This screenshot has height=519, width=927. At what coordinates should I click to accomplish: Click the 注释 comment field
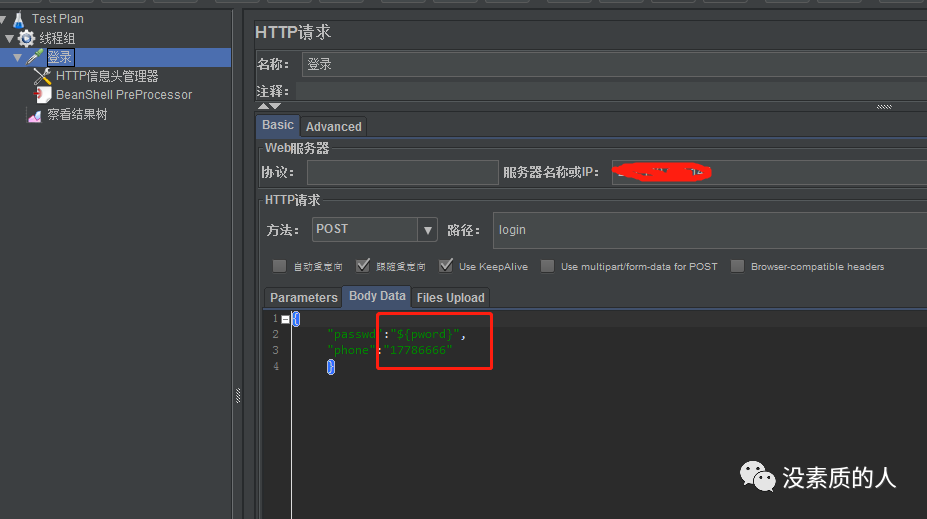coord(611,91)
